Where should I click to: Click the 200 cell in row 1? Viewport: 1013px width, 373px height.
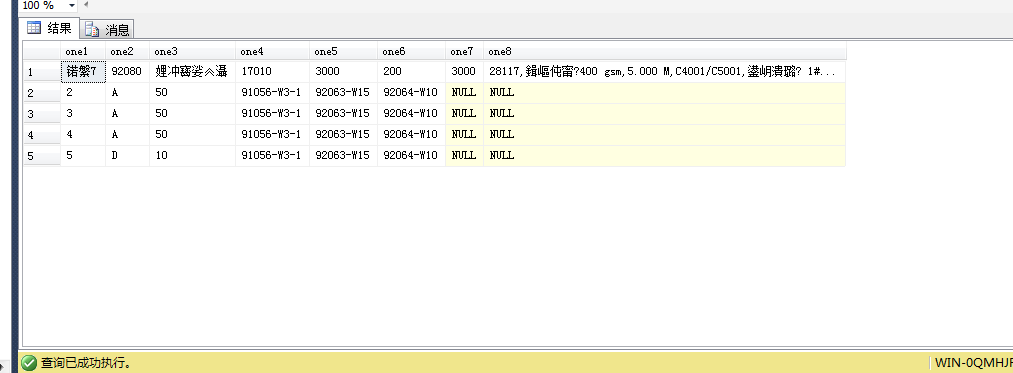(x=412, y=72)
